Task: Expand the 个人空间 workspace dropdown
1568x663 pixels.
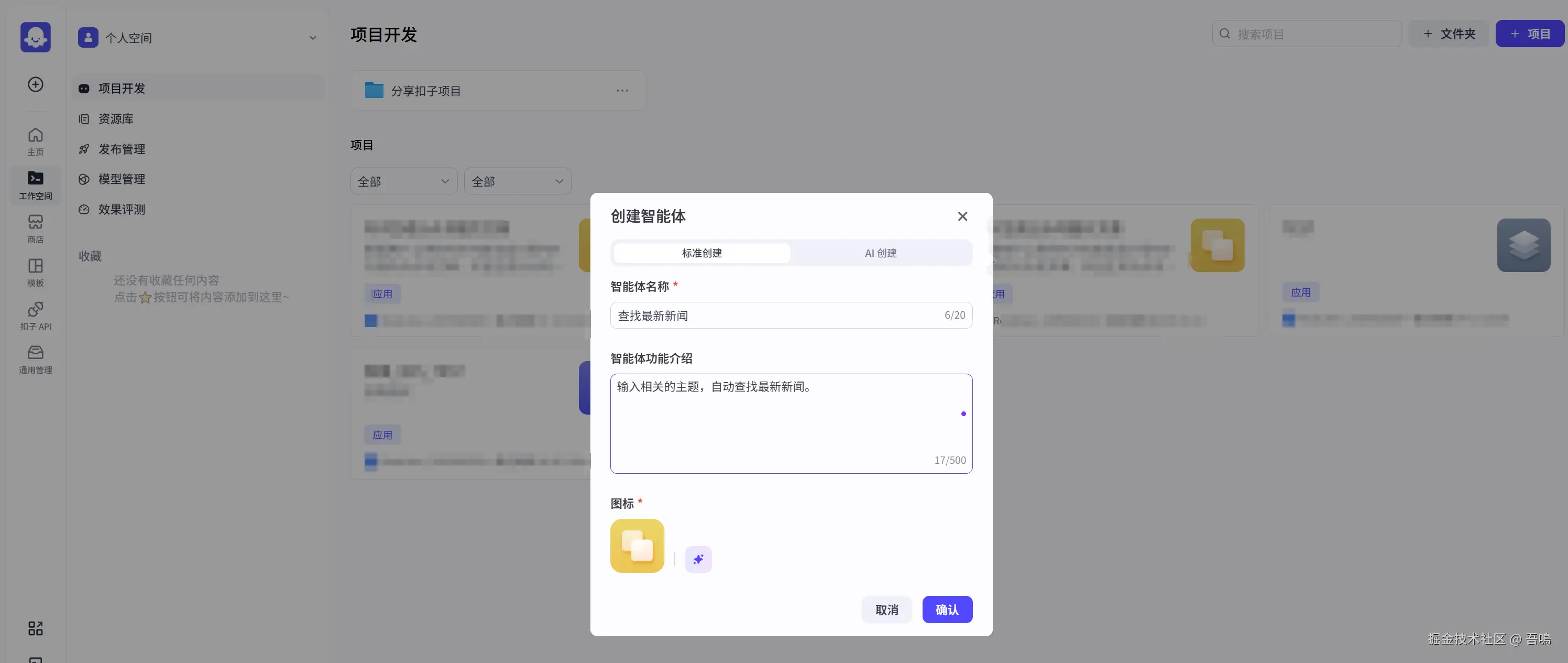Action: click(x=312, y=38)
